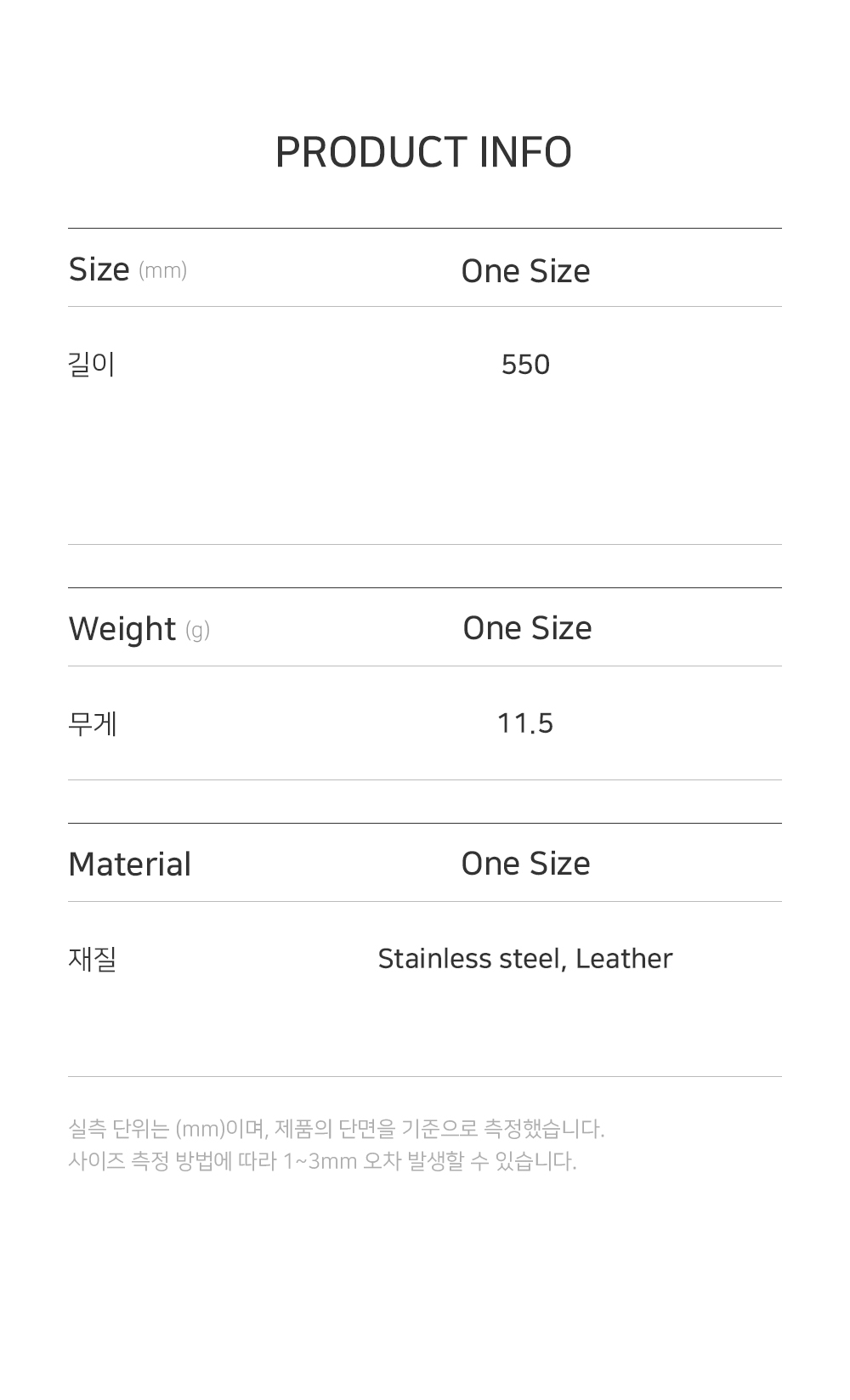Click the Material section label
The image size is (850, 1400).
point(129,864)
